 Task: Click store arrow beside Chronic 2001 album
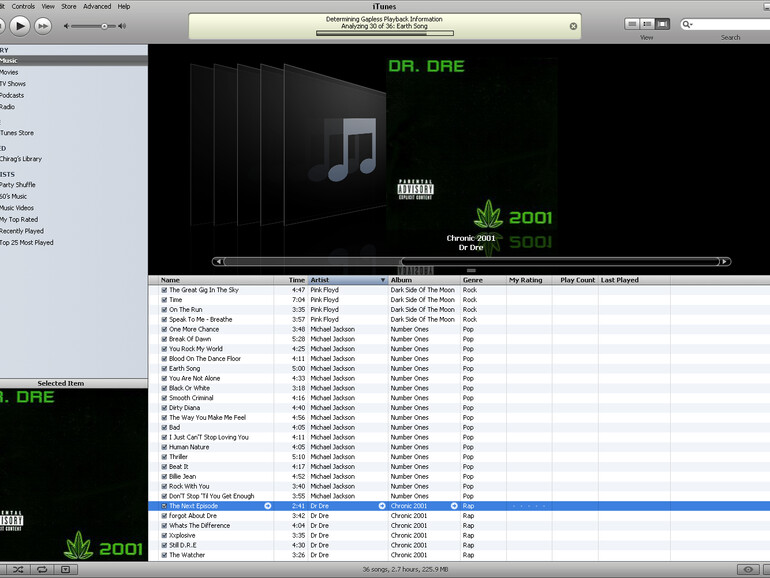[x=454, y=506]
